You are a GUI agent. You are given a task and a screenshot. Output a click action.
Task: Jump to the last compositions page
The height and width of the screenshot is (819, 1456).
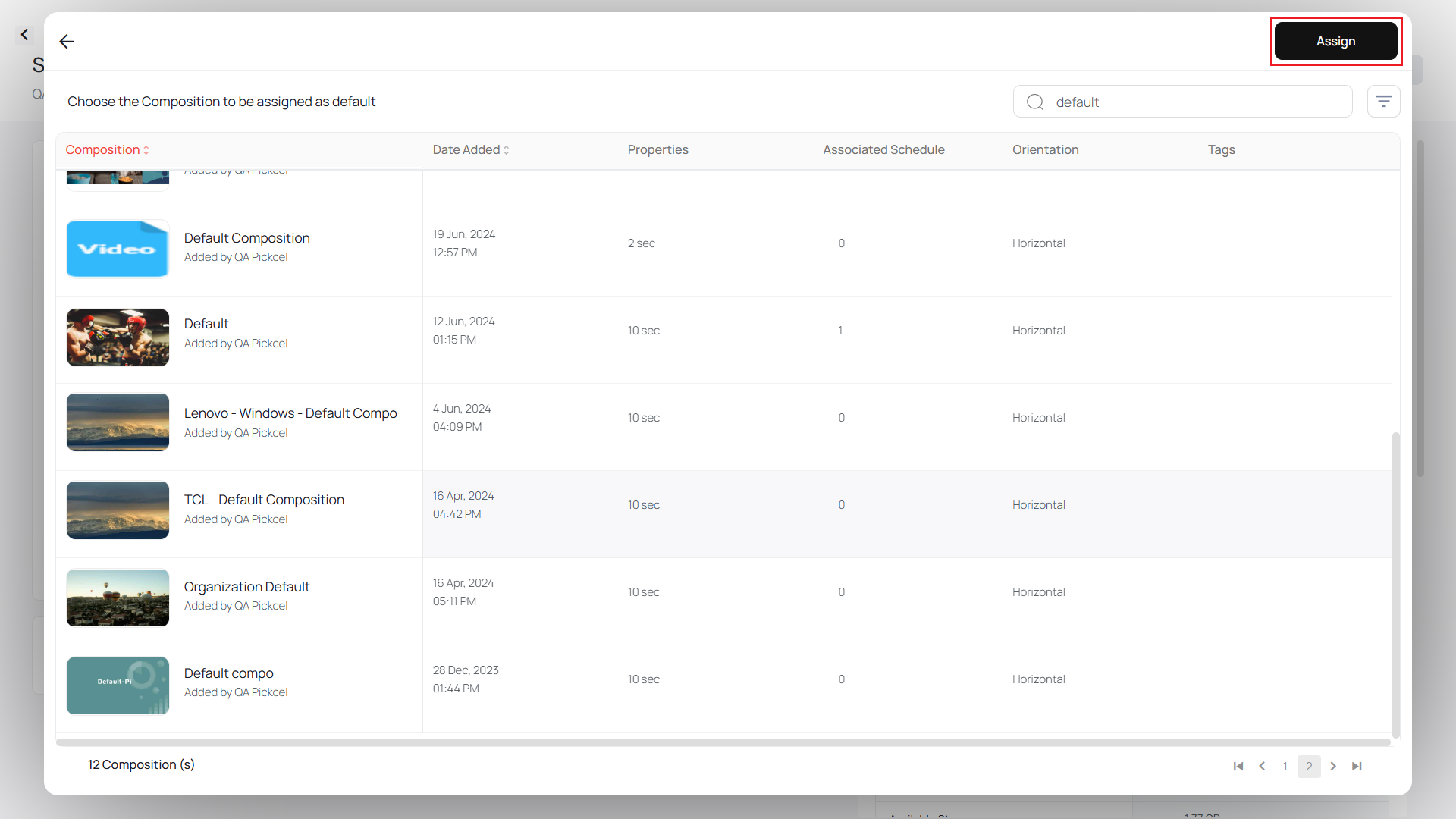pos(1357,766)
